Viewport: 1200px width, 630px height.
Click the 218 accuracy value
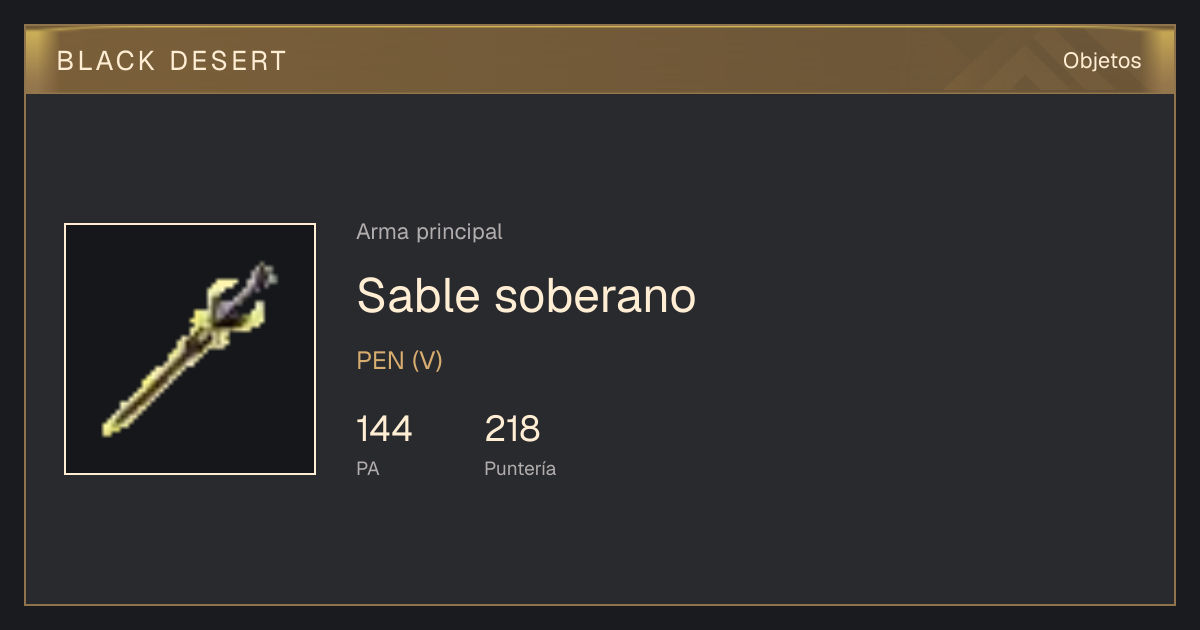click(x=512, y=429)
